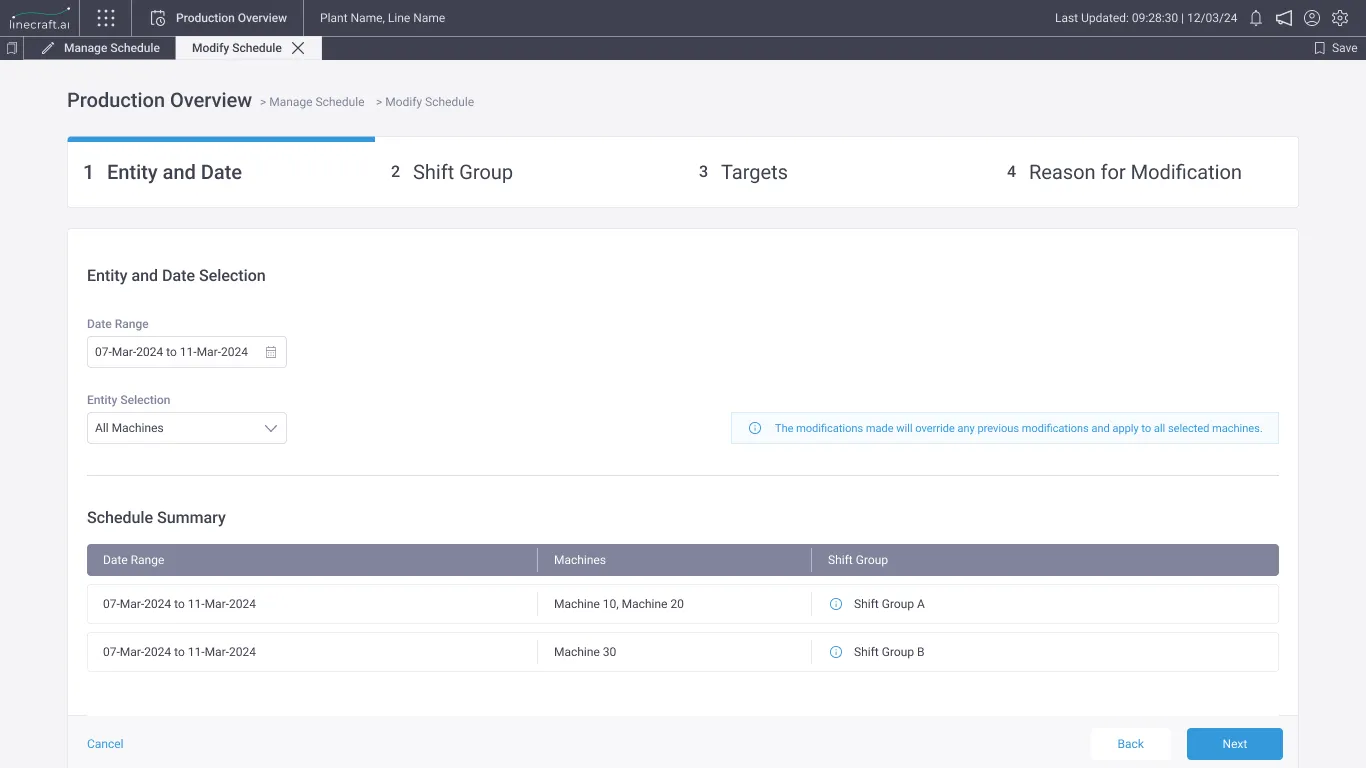
Task: Click the pencil icon on Manage Schedule tab
Action: tap(48, 48)
